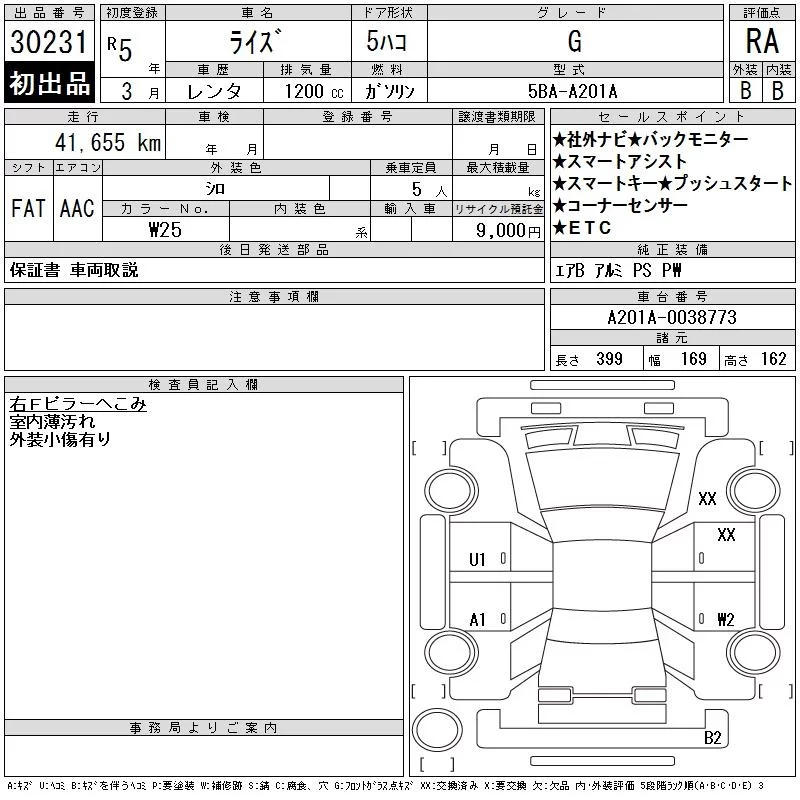Click the W2 repair marker on car diagram
This screenshot has height=800, width=800.
[726, 619]
